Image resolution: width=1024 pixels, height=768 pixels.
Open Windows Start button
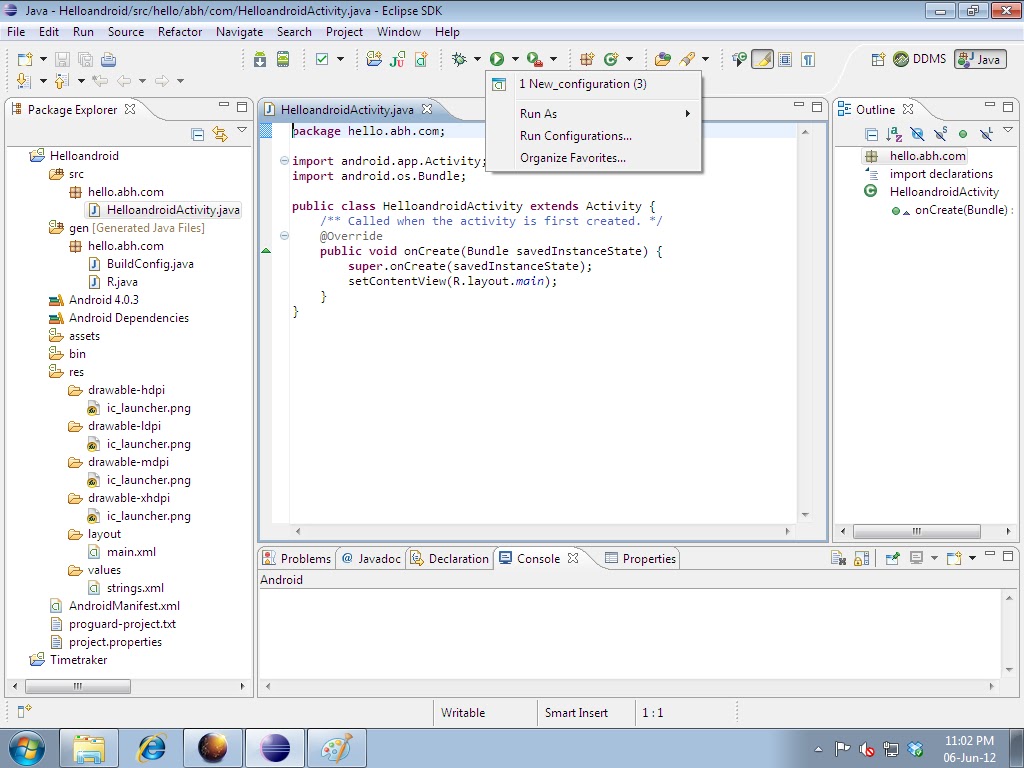[x=26, y=748]
